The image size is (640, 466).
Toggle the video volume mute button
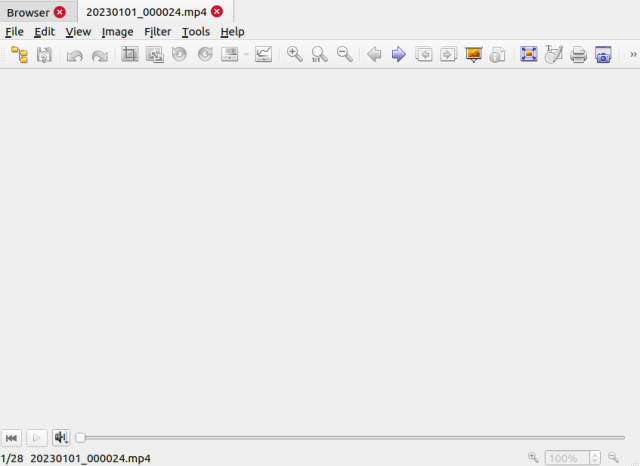[61, 438]
